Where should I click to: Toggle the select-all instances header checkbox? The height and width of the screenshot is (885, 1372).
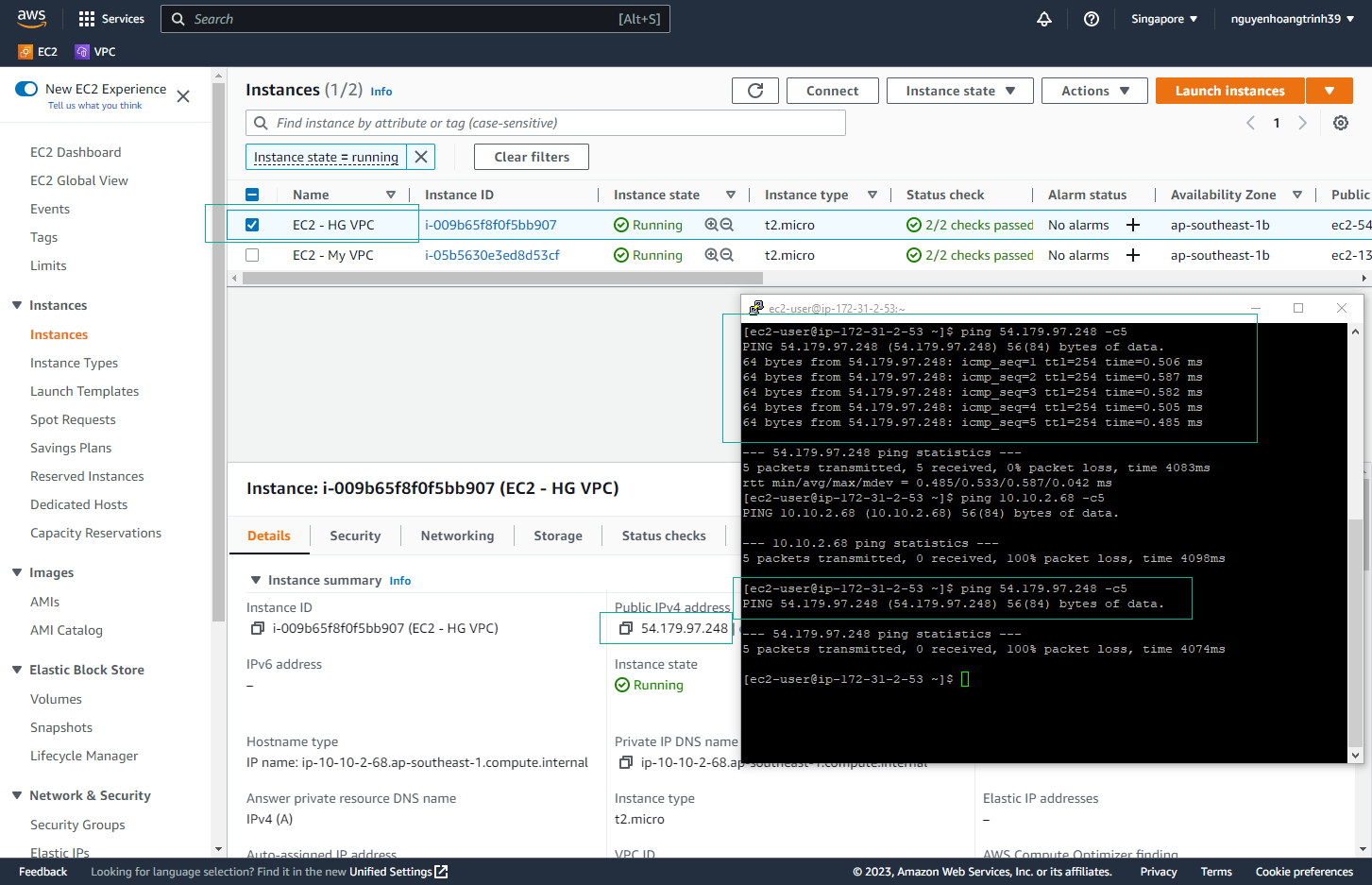(252, 195)
